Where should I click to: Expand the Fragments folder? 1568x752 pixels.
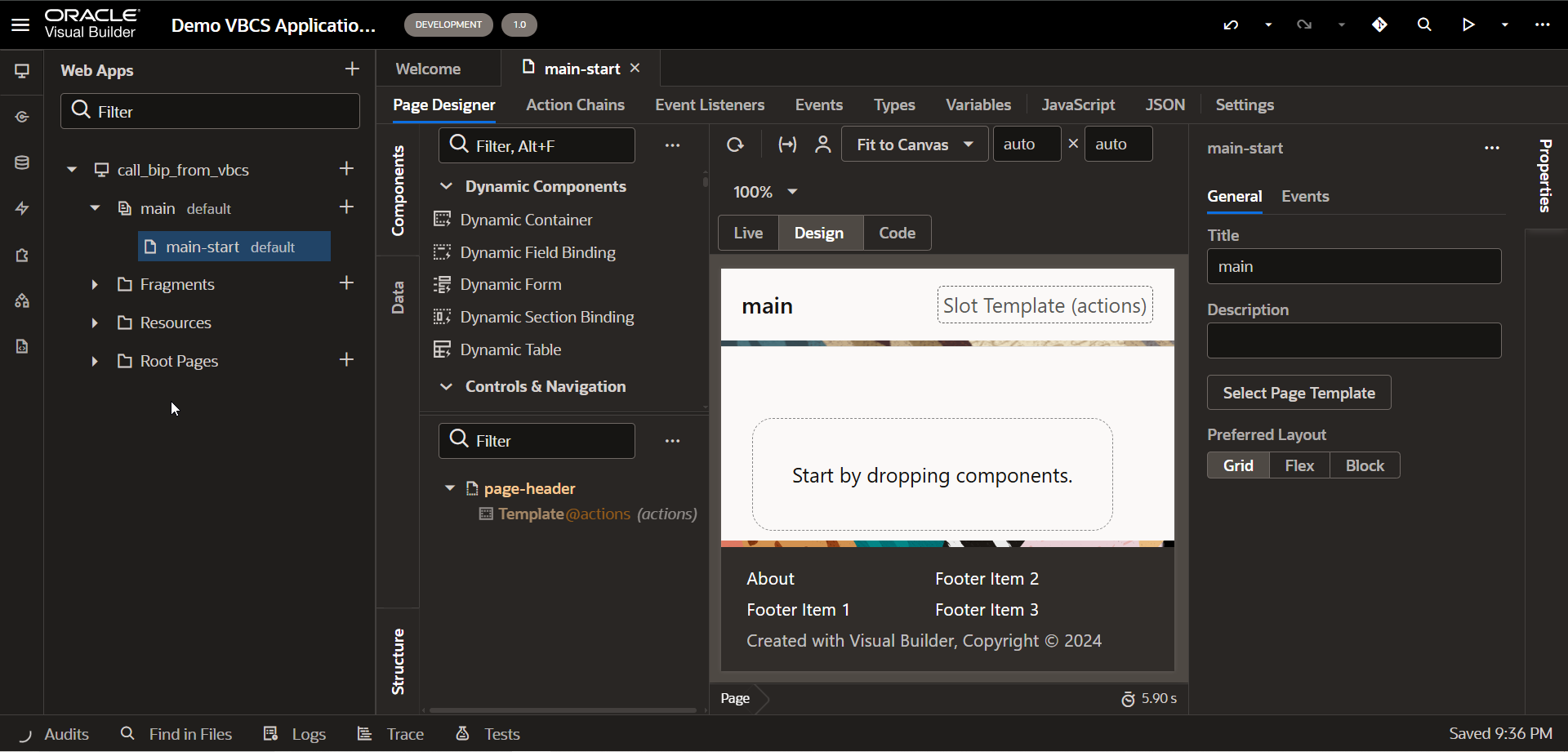click(95, 284)
